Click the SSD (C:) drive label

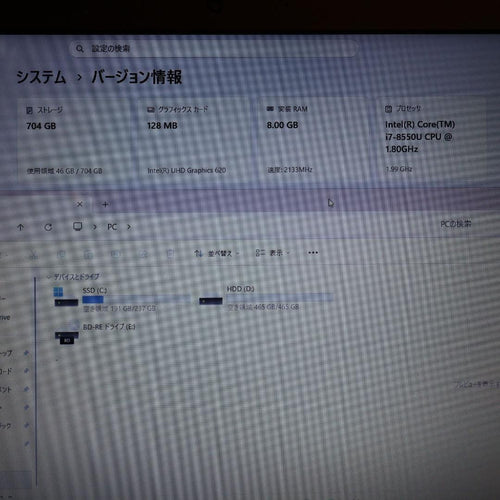(x=95, y=290)
